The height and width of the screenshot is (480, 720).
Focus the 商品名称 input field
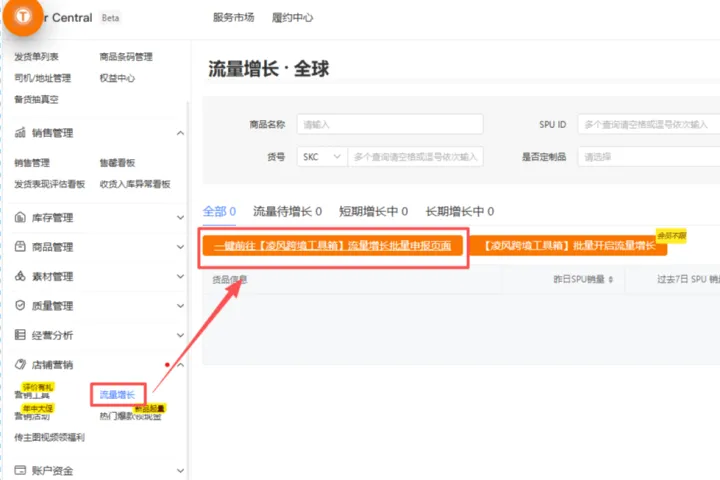[390, 124]
